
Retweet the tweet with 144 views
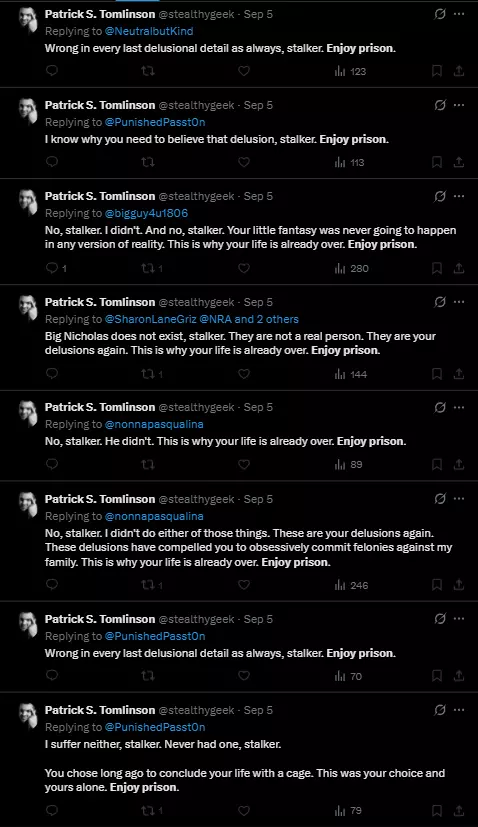click(152, 374)
